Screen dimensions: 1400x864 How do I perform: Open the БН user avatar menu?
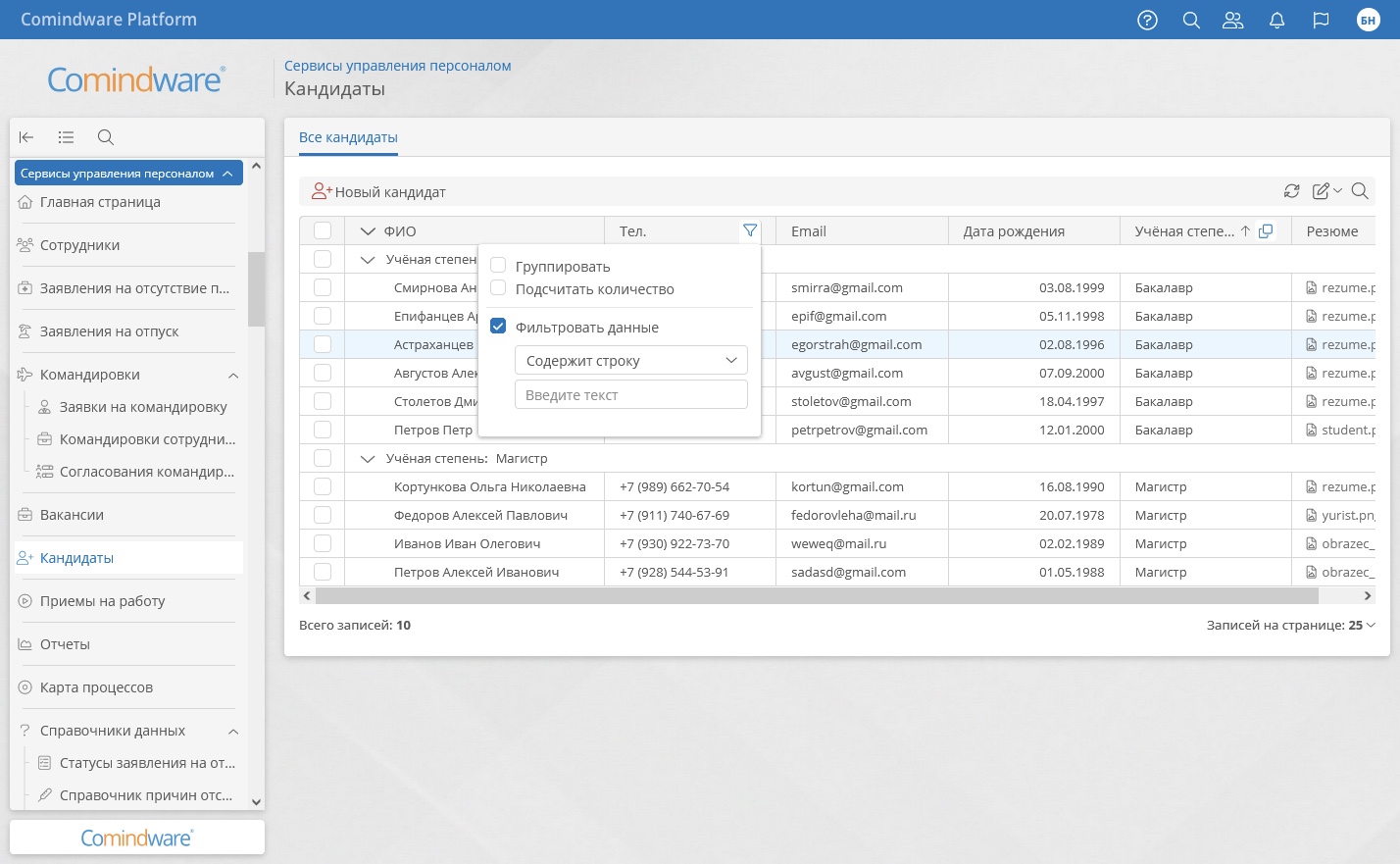coord(1368,20)
